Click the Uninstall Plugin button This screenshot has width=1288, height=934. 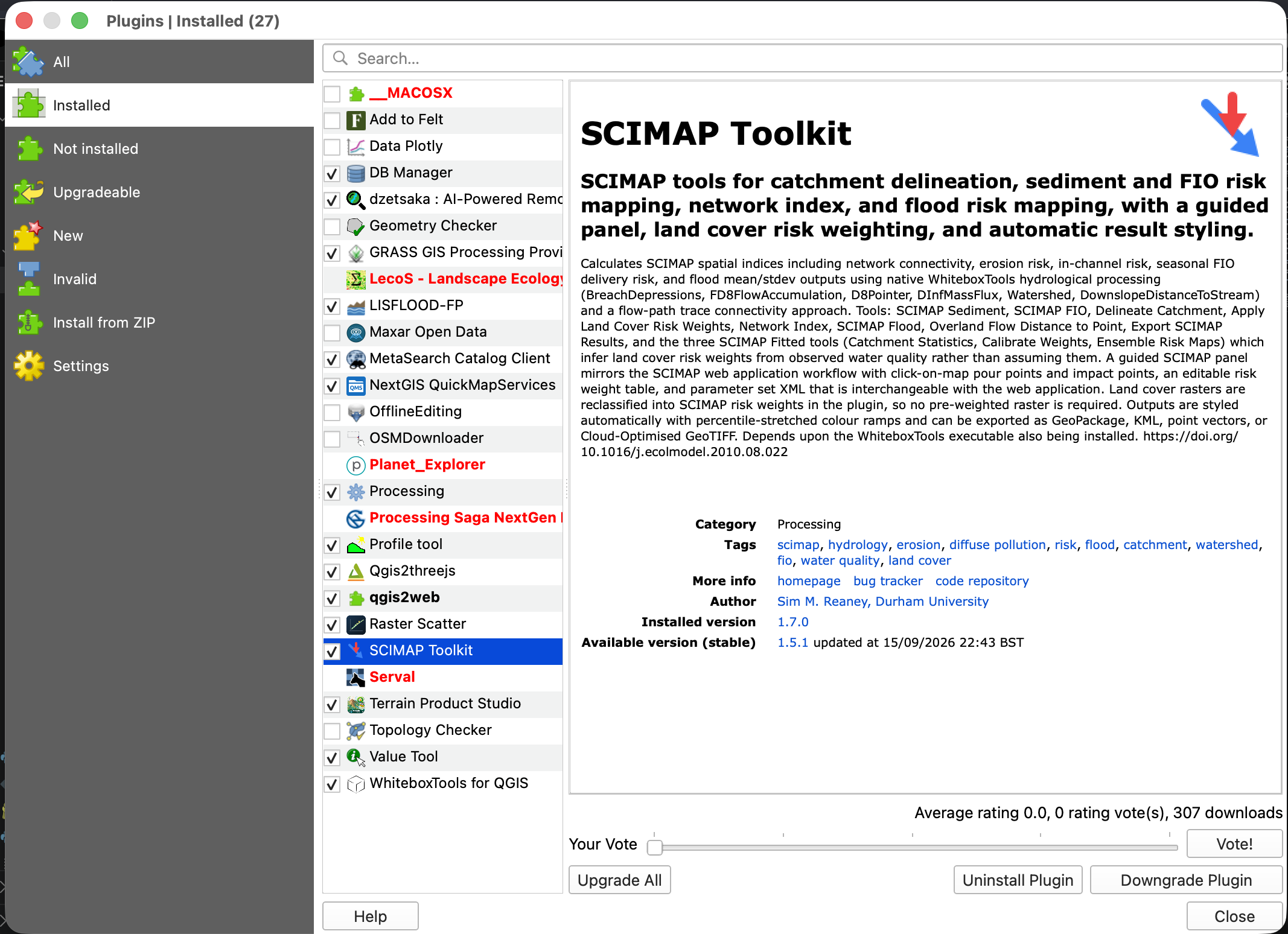click(x=1018, y=880)
